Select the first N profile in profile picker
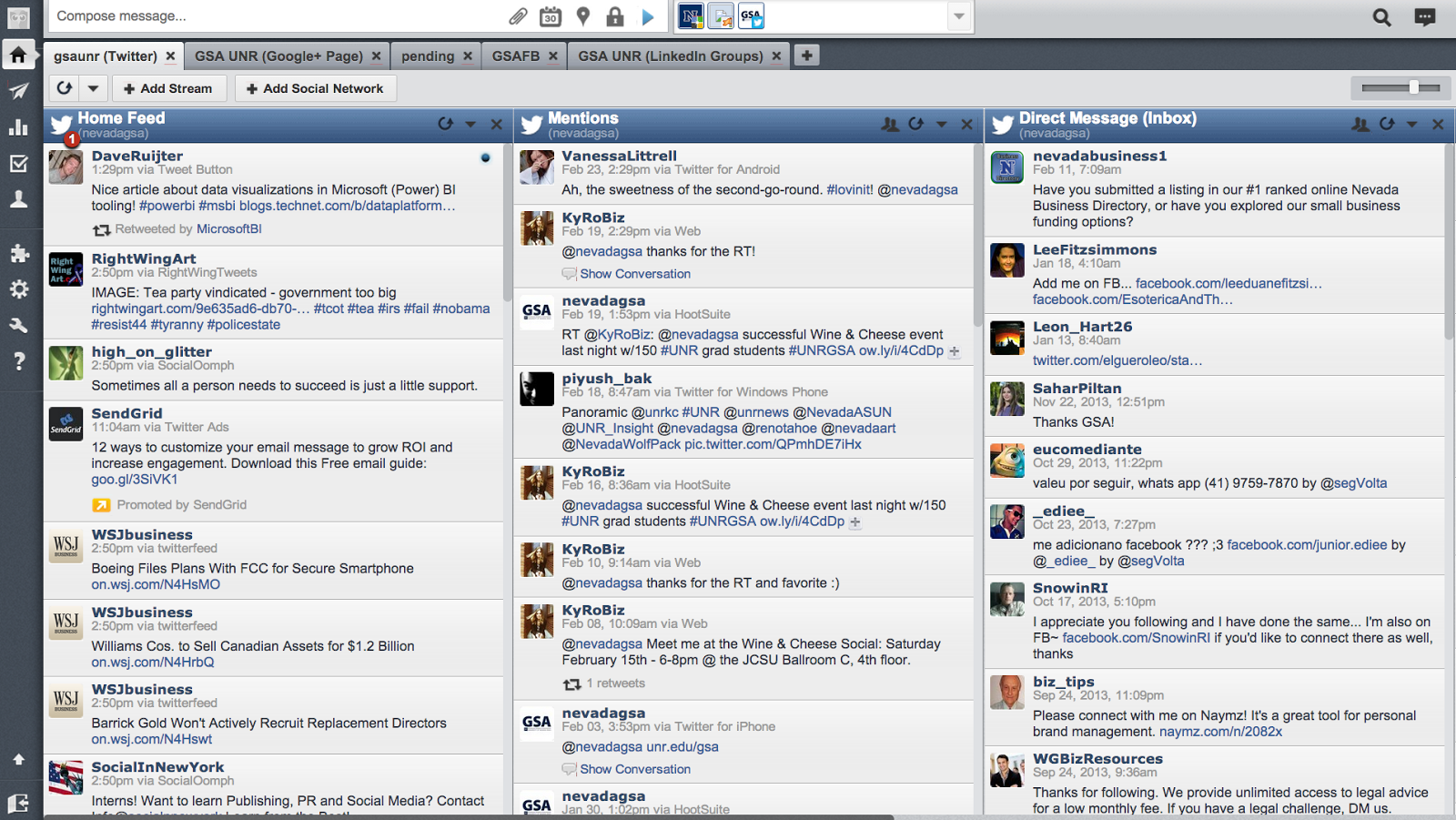 [691, 16]
